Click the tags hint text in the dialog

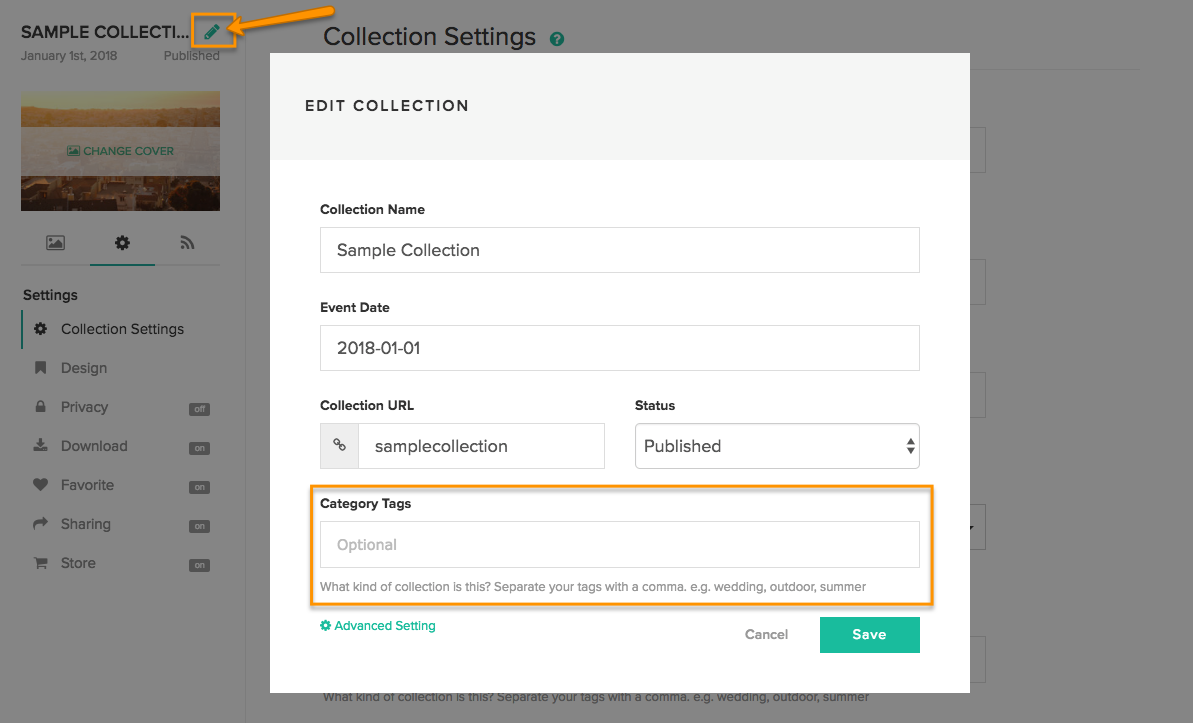(x=593, y=587)
